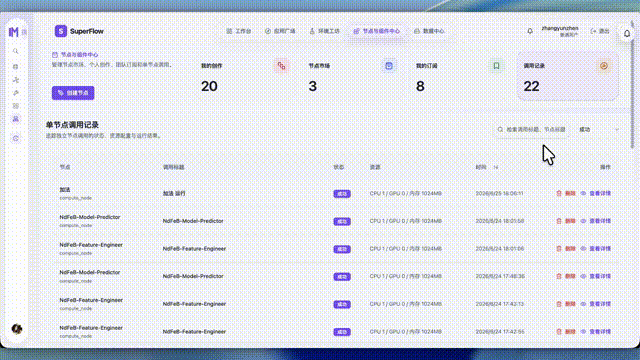Select the 节点与组件中心 tab
The width and height of the screenshot is (640, 360).
point(377,31)
